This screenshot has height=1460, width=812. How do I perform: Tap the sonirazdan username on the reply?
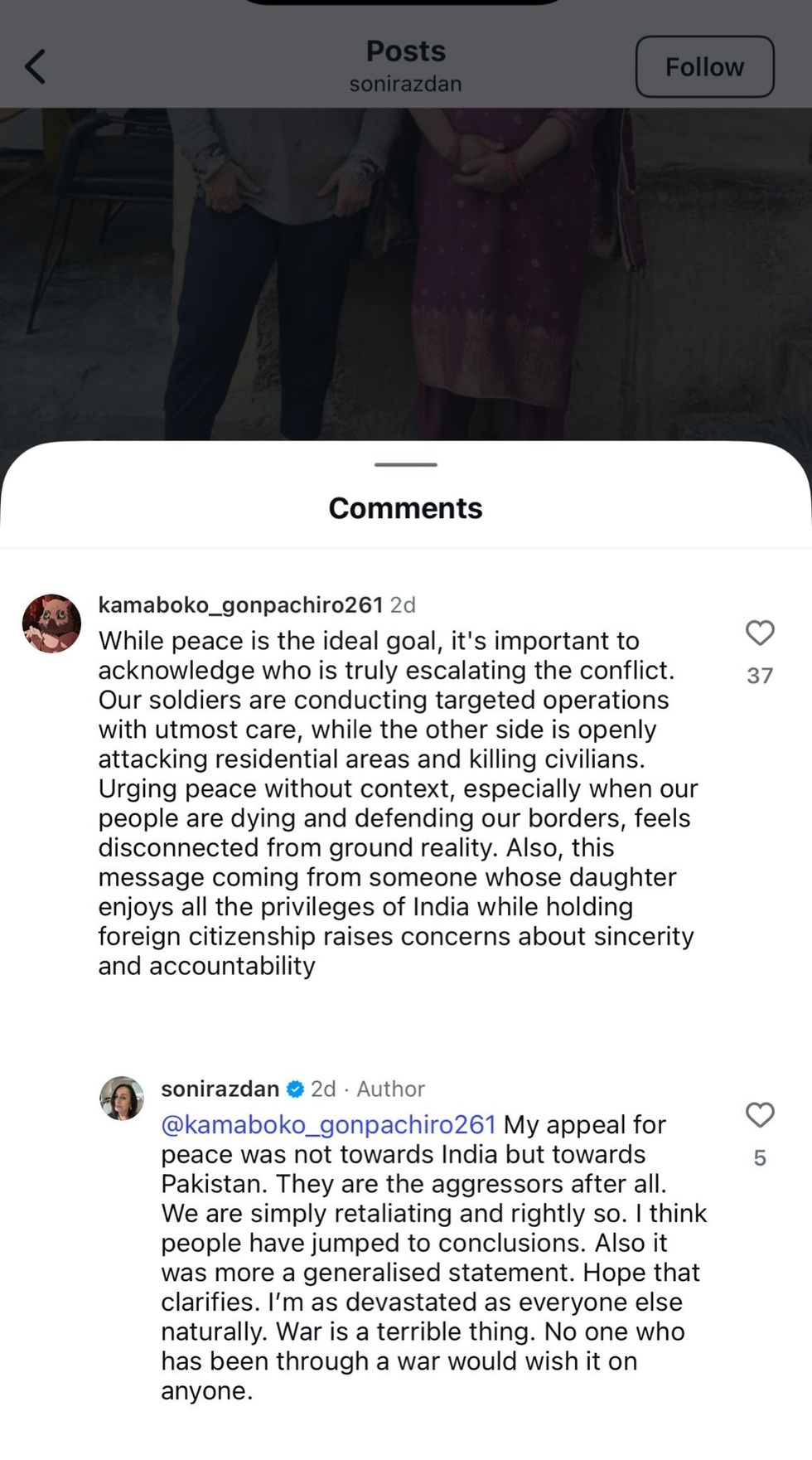(220, 1089)
